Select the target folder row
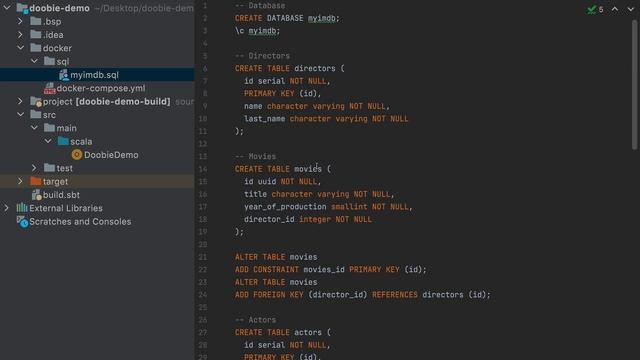This screenshot has width=640, height=360. click(x=97, y=181)
